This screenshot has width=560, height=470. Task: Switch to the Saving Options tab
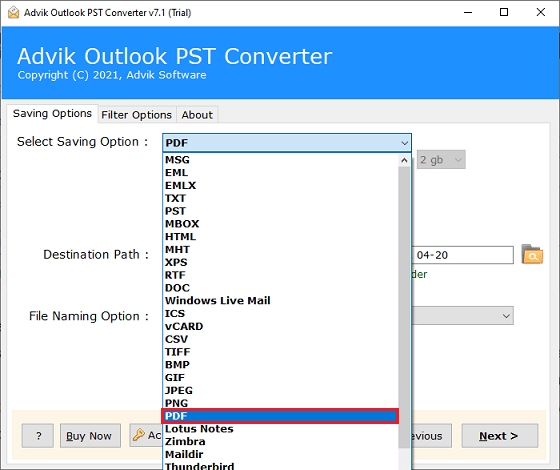tap(52, 114)
